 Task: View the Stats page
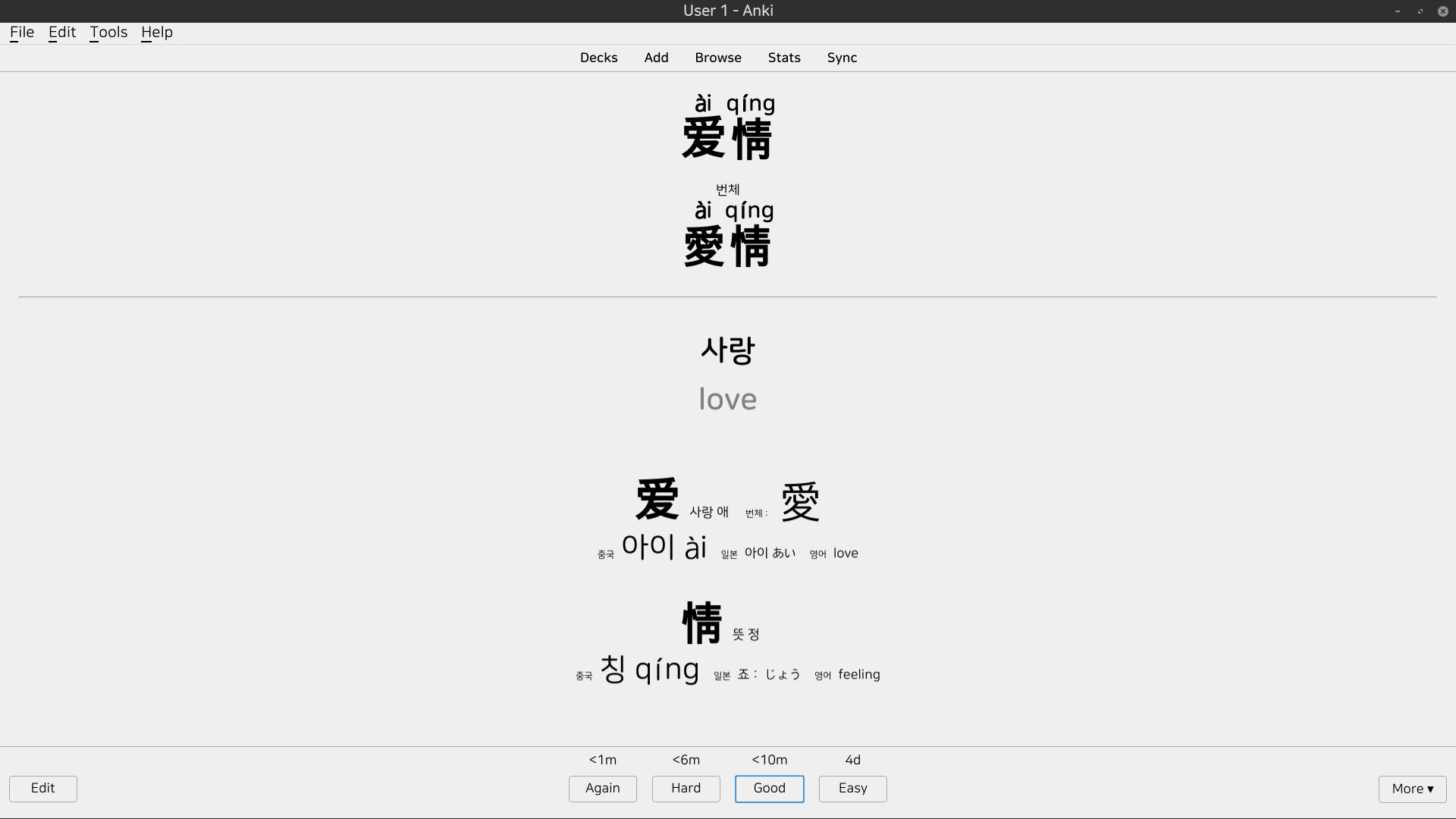pyautogui.click(x=784, y=58)
